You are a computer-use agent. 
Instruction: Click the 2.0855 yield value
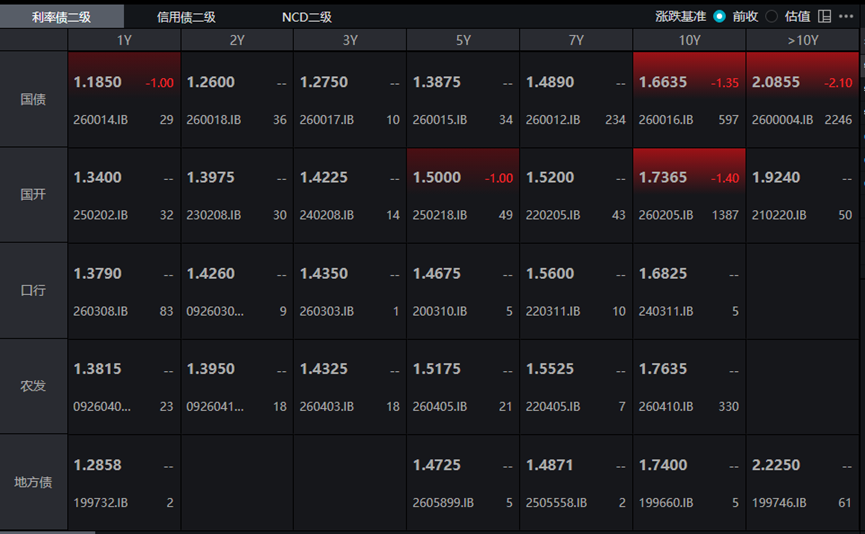tap(776, 82)
